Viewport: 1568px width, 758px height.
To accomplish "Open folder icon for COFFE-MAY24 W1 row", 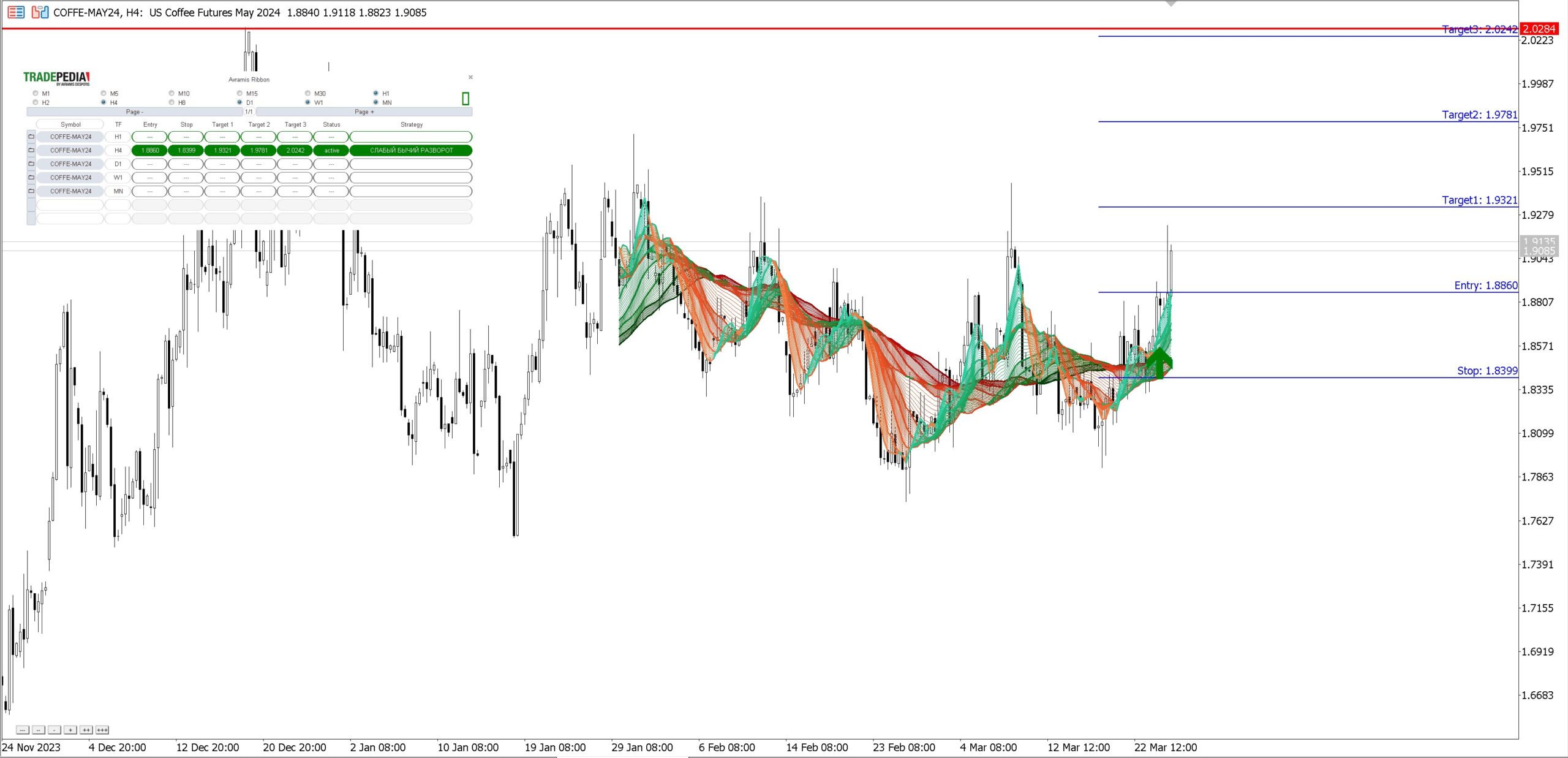I will coord(31,177).
